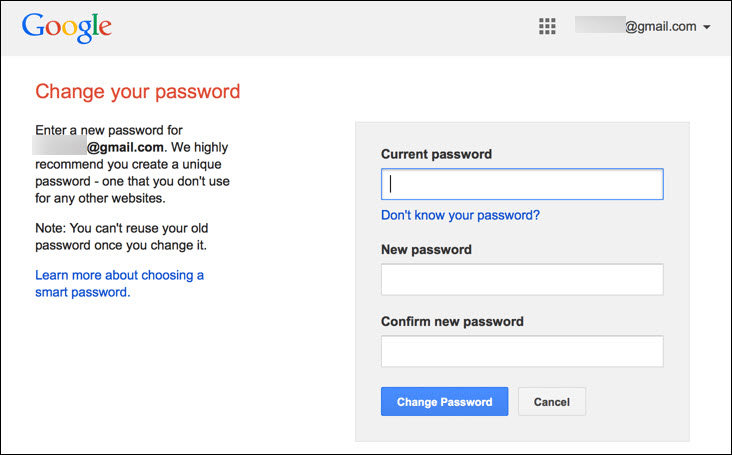Screen dimensions: 732x455
Task: Click the blurred username in the header
Action: click(x=600, y=25)
